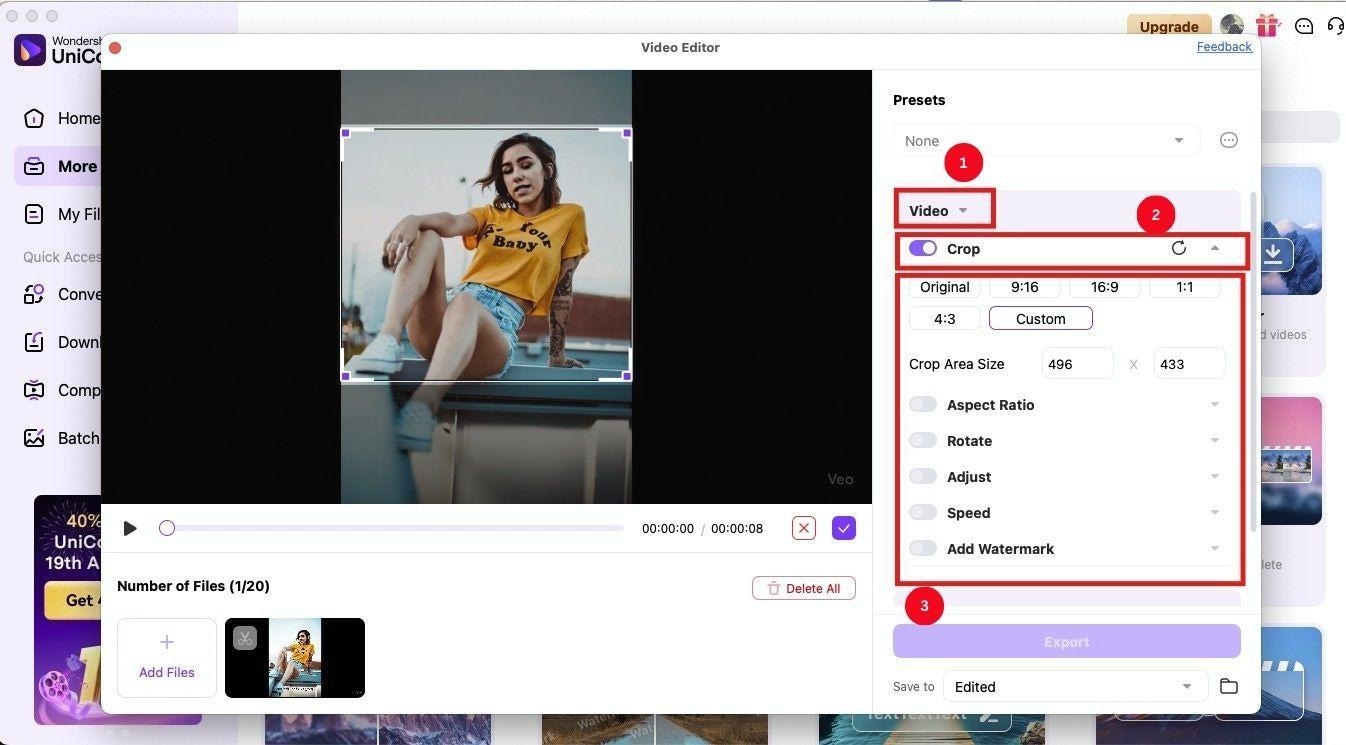
Task: Select the More tools sidebar item
Action: point(58,166)
